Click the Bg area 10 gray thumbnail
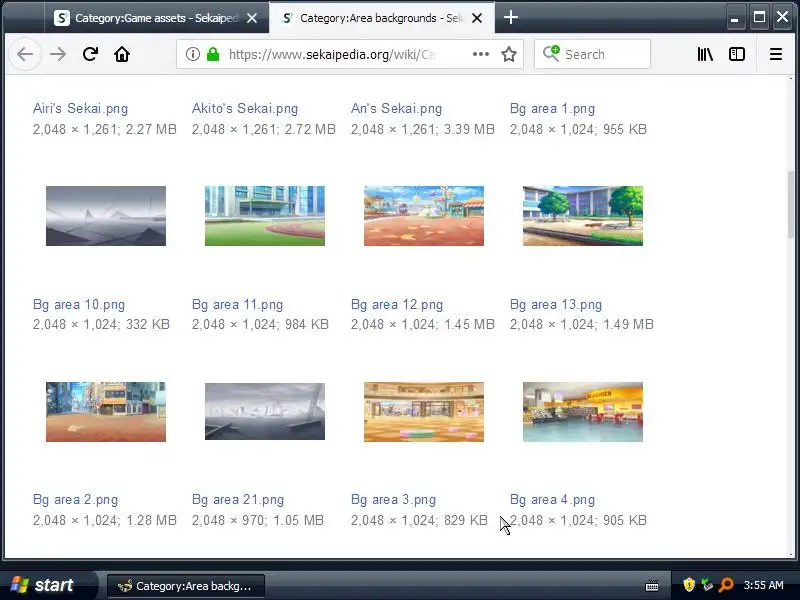The width and height of the screenshot is (800, 600). pos(106,216)
